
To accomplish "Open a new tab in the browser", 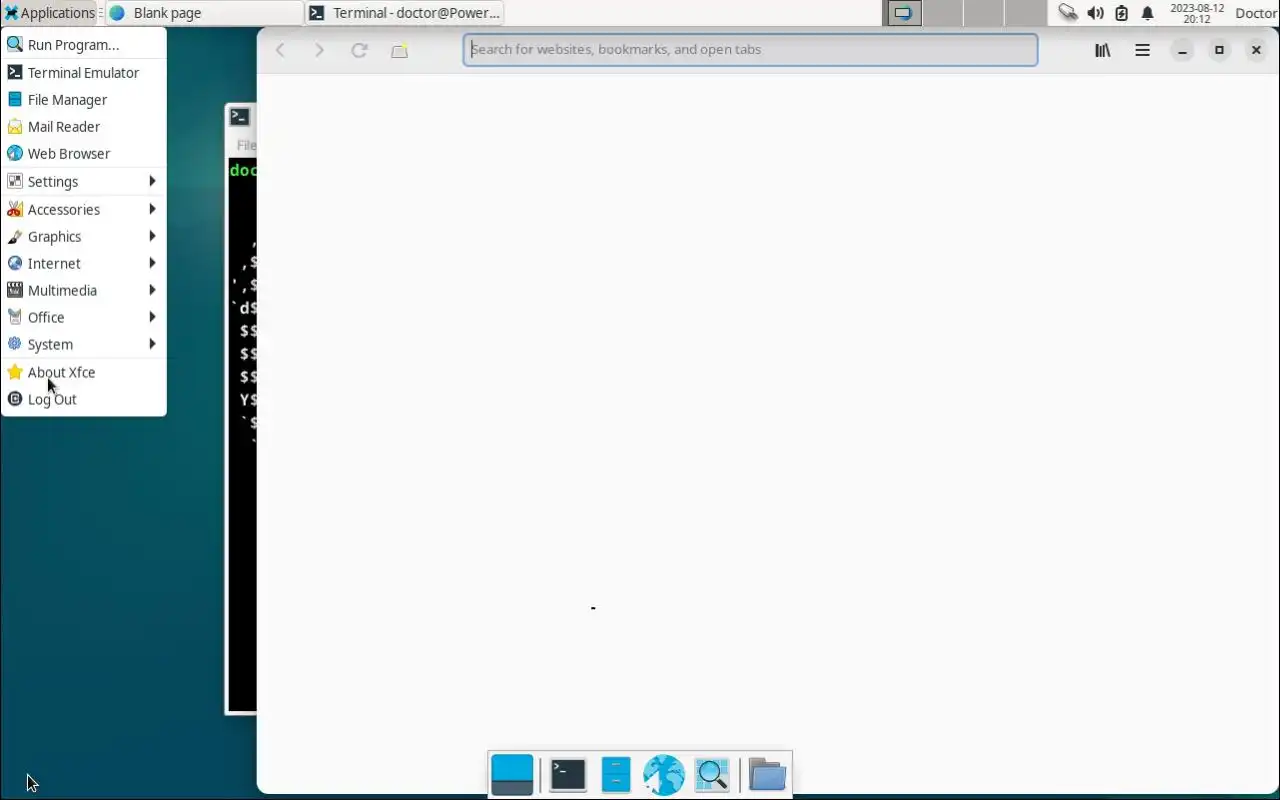I will [399, 50].
